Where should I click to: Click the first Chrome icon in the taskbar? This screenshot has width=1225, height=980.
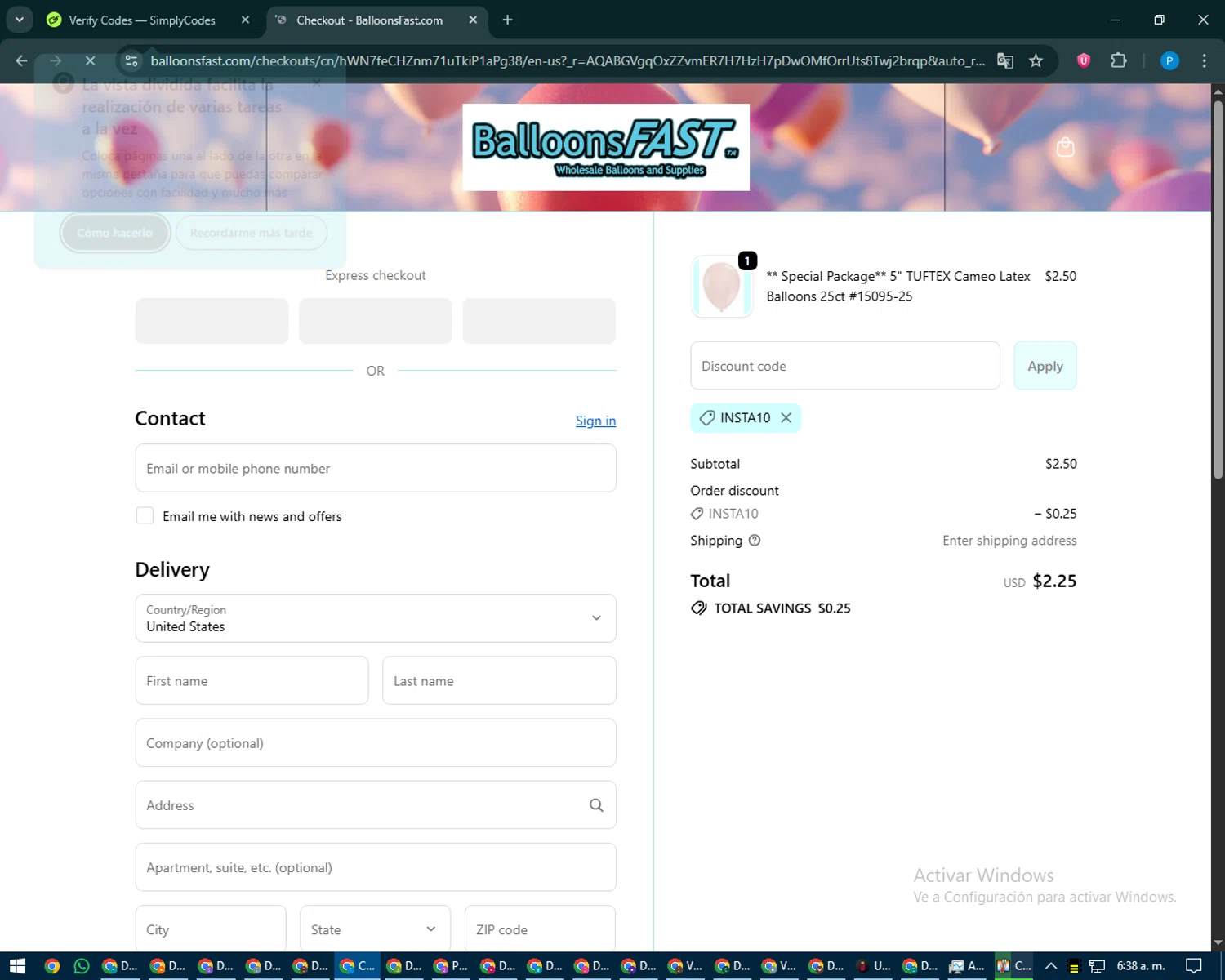[51, 966]
